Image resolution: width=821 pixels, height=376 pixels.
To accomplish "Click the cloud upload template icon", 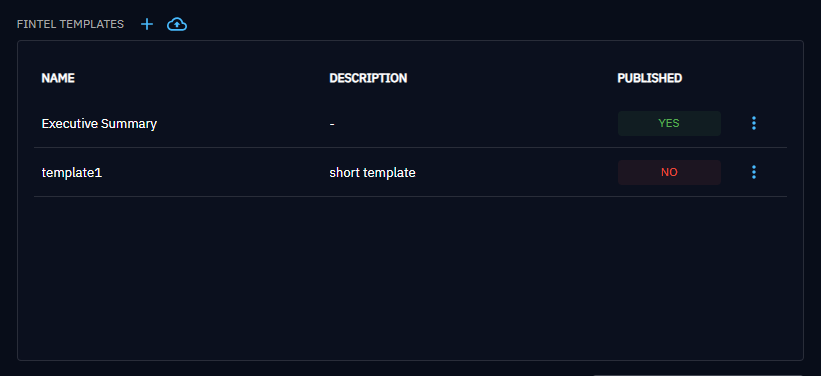I will (x=177, y=24).
